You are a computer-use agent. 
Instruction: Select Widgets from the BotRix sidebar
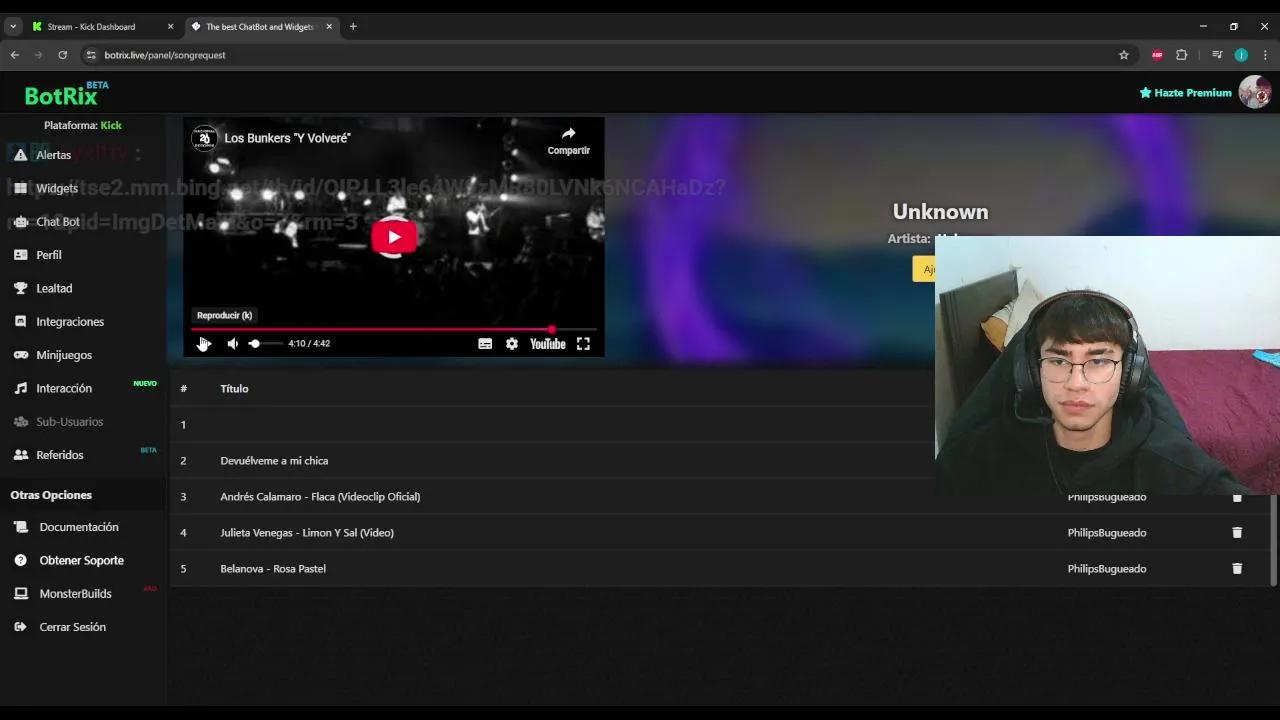coord(57,188)
